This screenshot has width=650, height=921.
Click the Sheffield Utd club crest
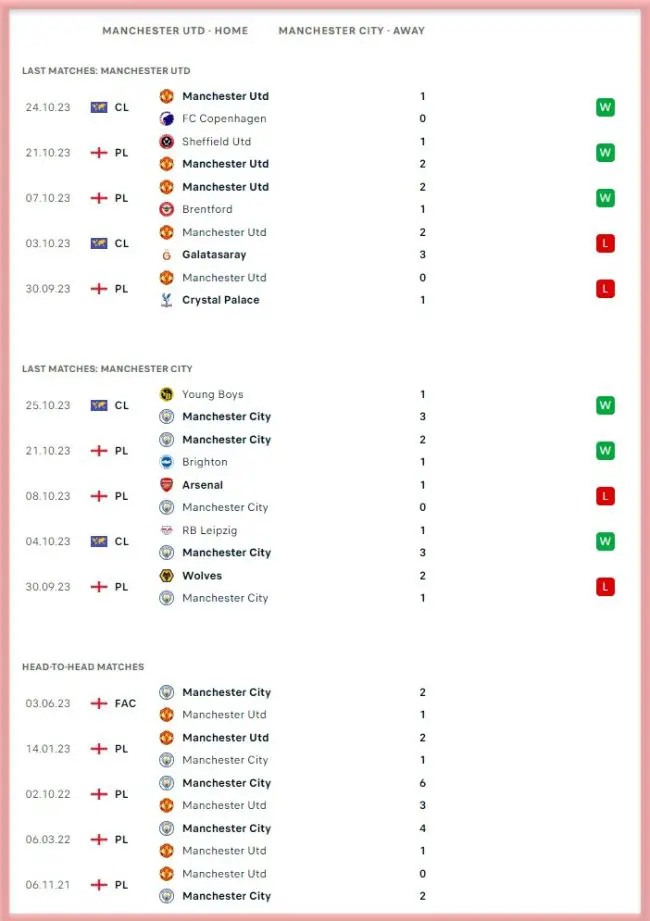167,142
